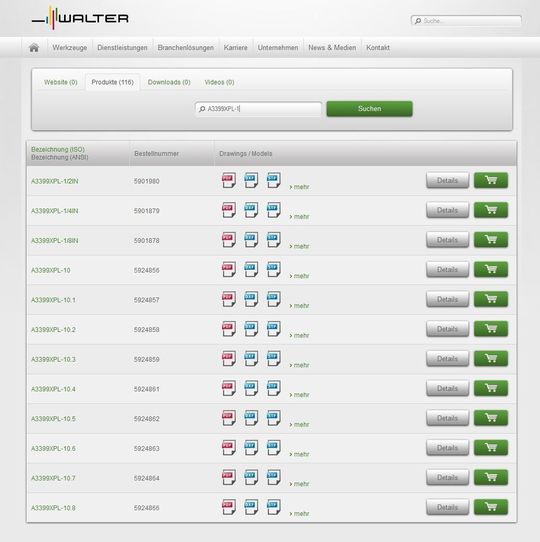Screen dimensions: 540x542
Task: Open PDF drawing for A3399XPL-10
Action: click(x=229, y=269)
